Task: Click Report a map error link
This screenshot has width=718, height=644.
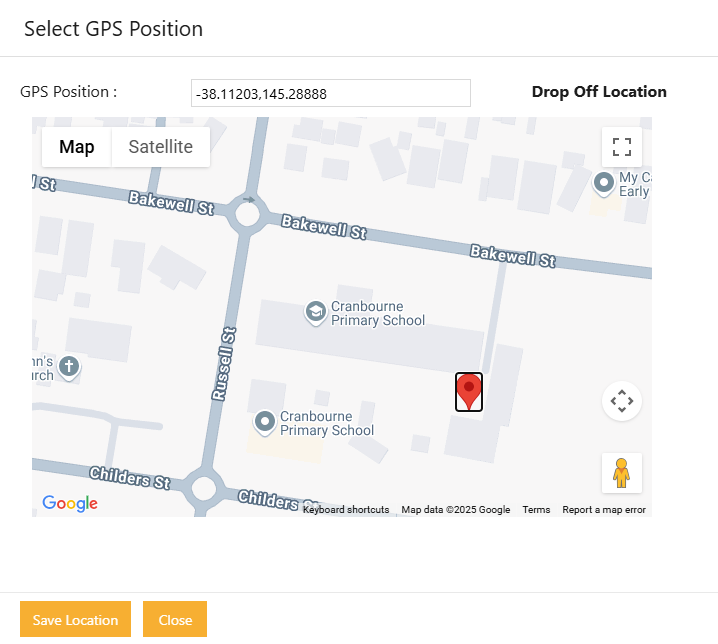Action: 604,510
